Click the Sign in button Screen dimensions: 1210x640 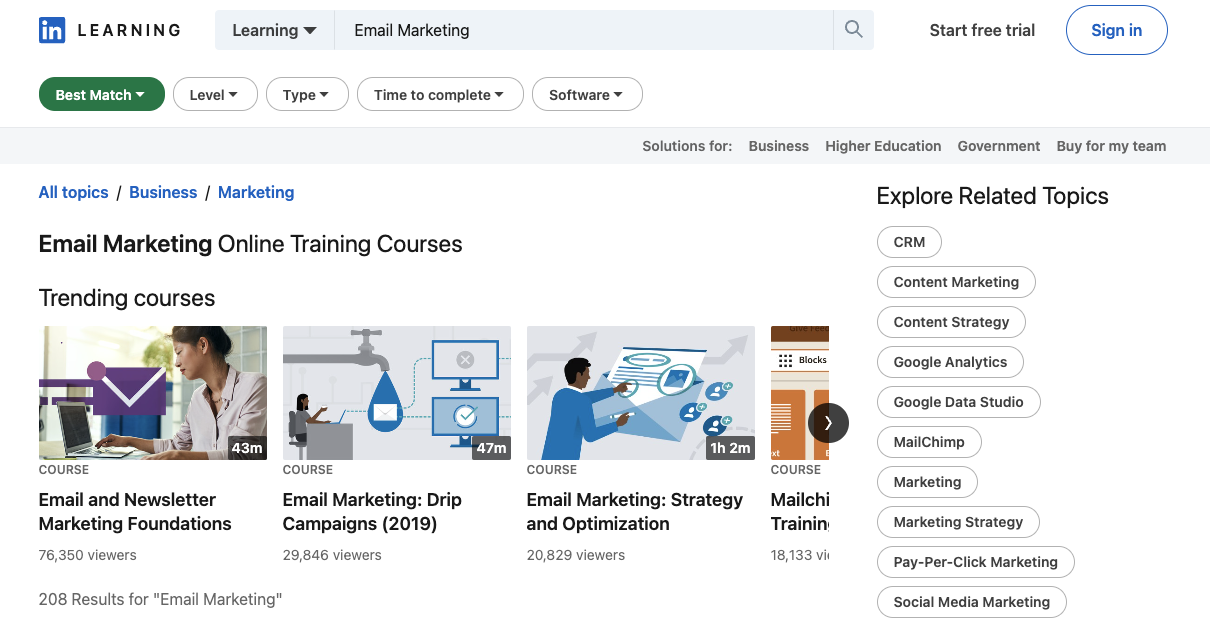pyautogui.click(x=1116, y=30)
